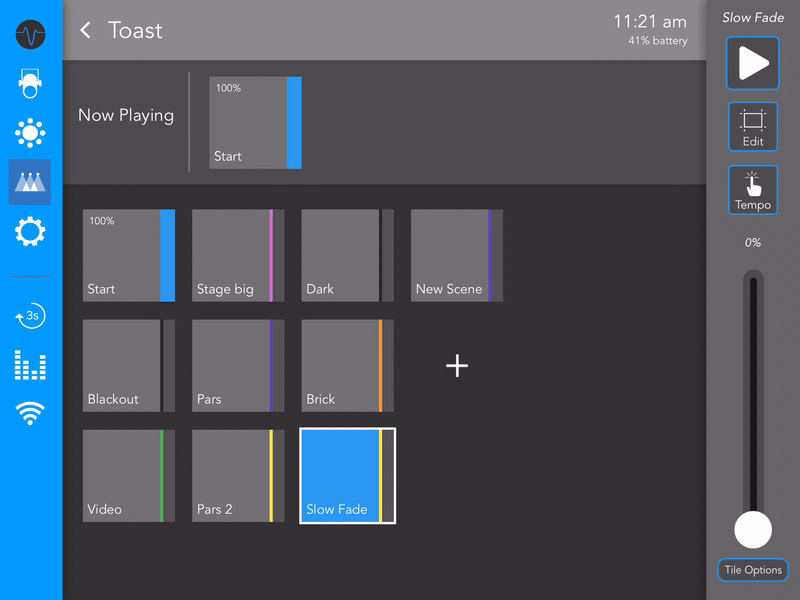
Task: Select the Blackout scene tile
Action: 129,365
